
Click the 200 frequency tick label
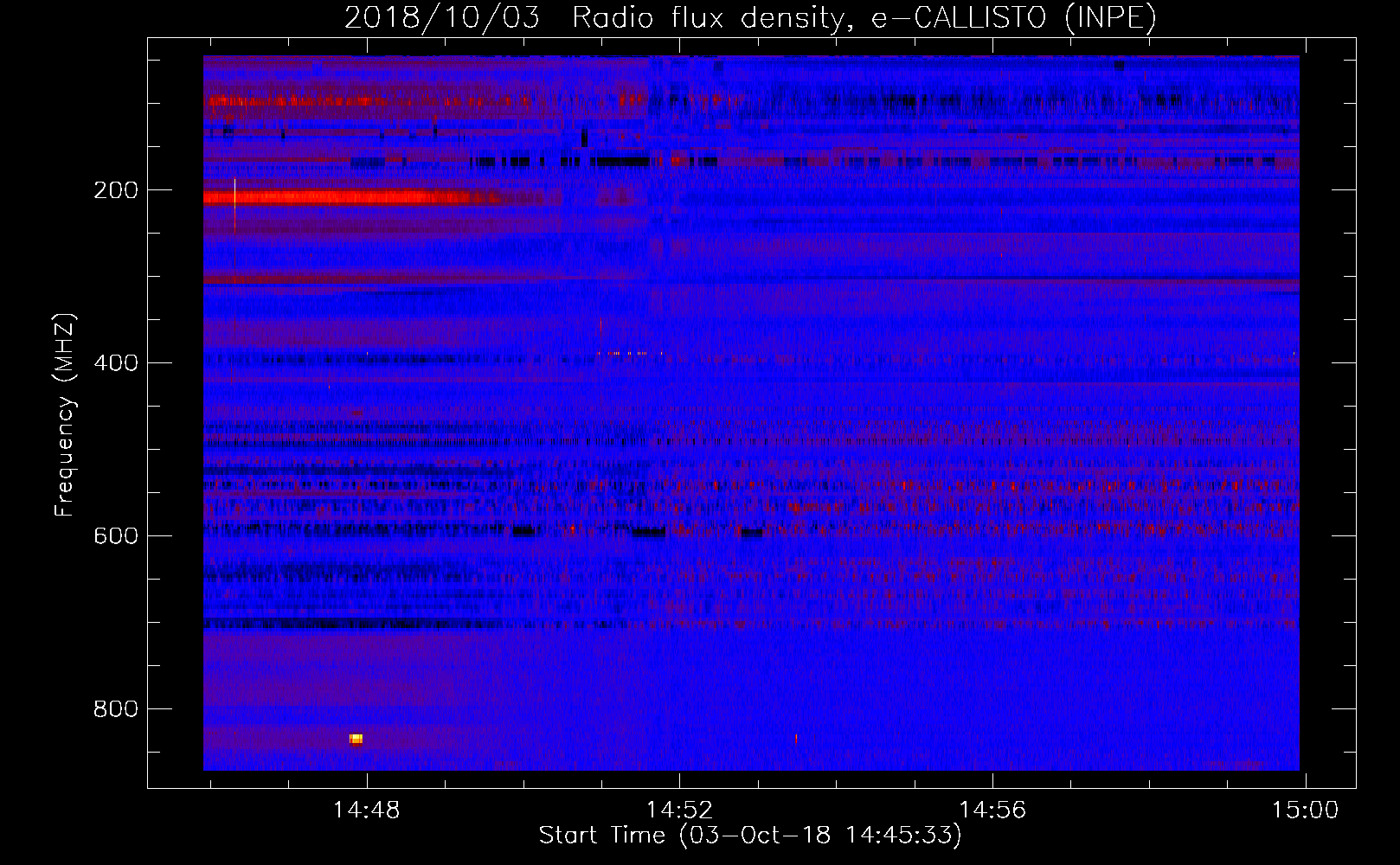point(116,190)
